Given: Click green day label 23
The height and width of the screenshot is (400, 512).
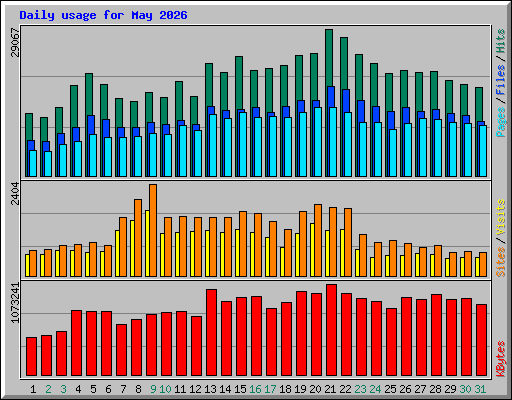Looking at the screenshot, I should point(360,389).
